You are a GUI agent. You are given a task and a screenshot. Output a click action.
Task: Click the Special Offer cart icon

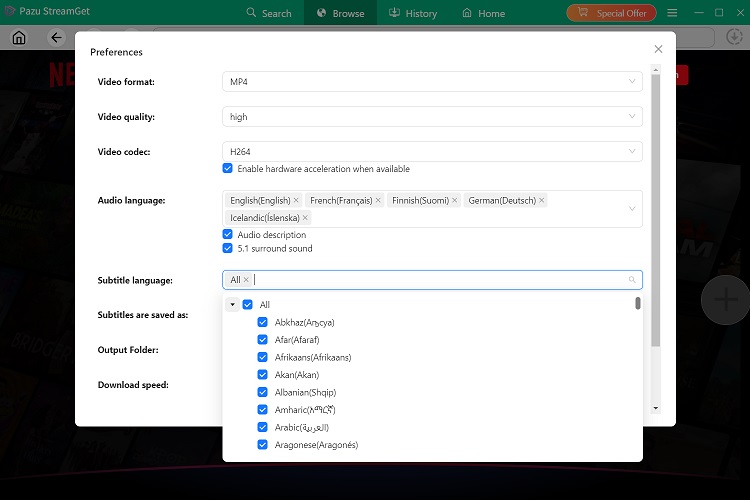[583, 12]
